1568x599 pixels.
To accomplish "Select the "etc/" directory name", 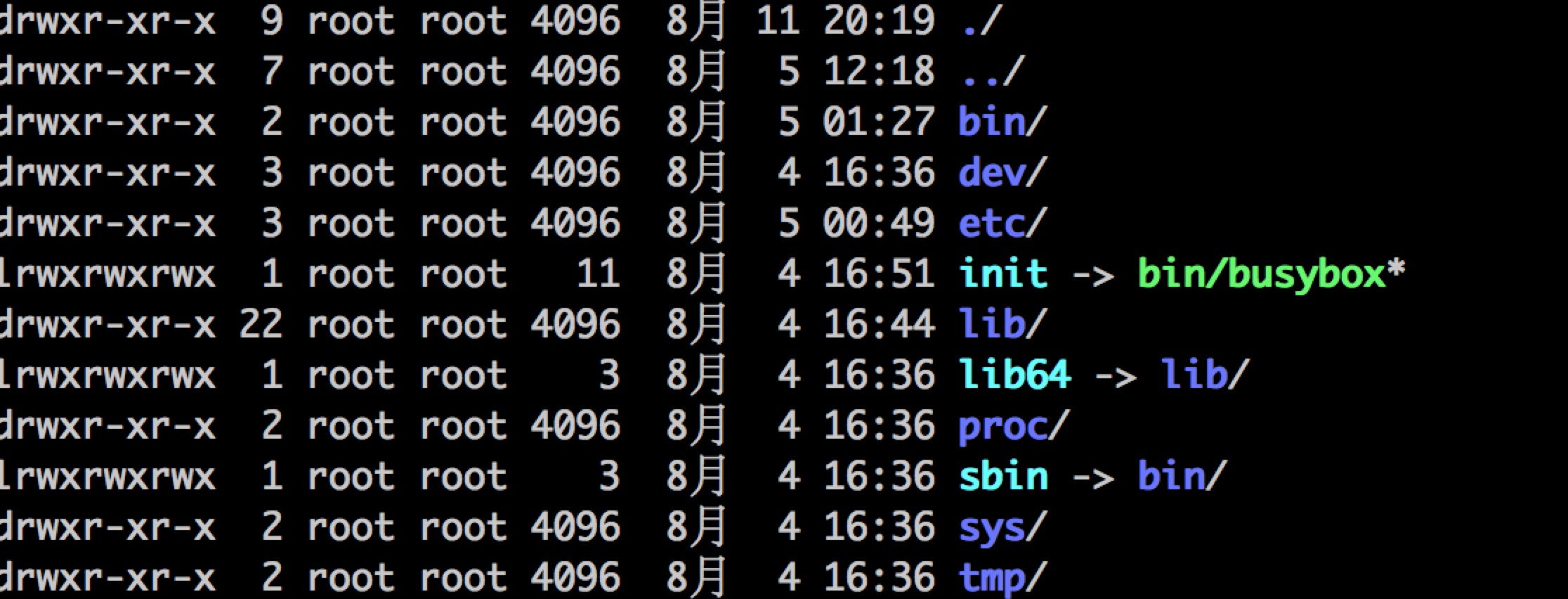I will click(x=1002, y=224).
